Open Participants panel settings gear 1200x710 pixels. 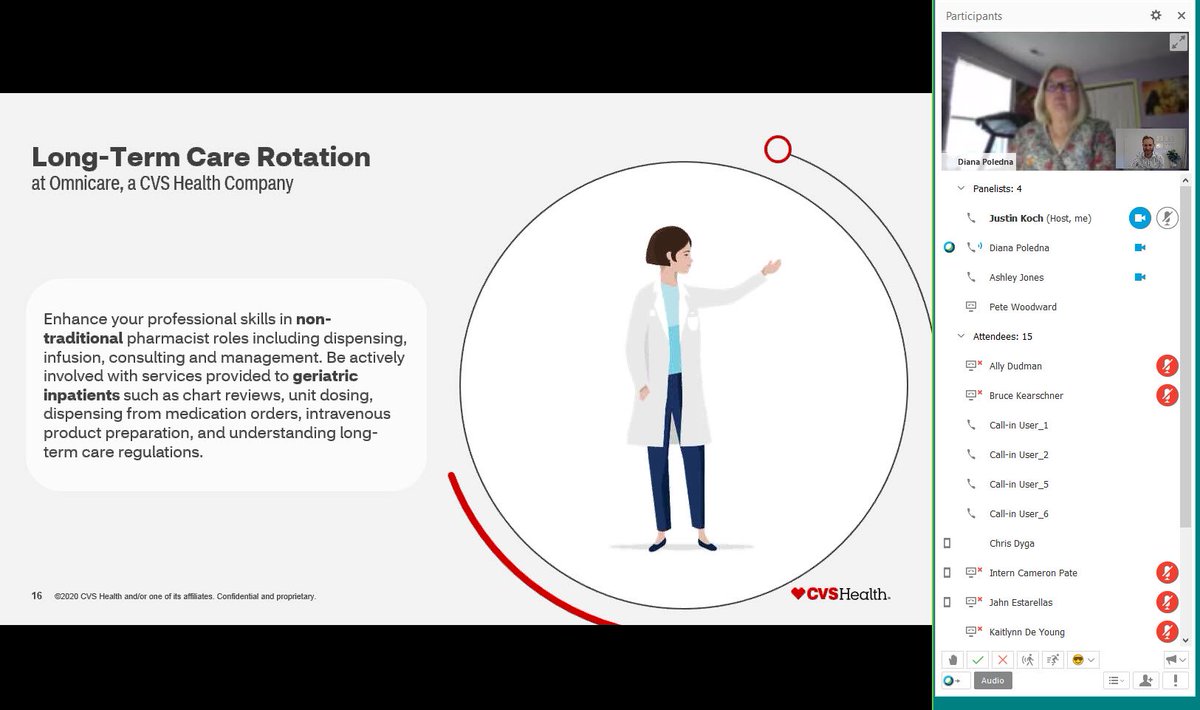click(x=1156, y=16)
